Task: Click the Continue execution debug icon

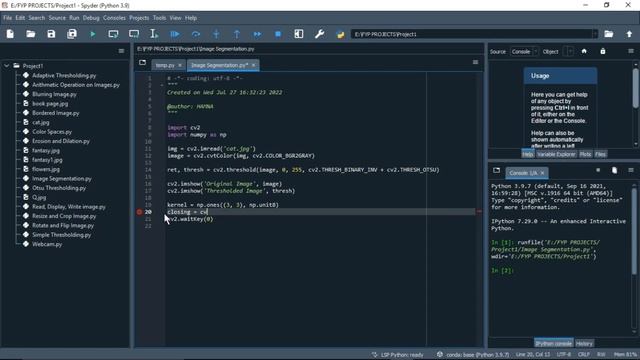Action: tap(257, 34)
